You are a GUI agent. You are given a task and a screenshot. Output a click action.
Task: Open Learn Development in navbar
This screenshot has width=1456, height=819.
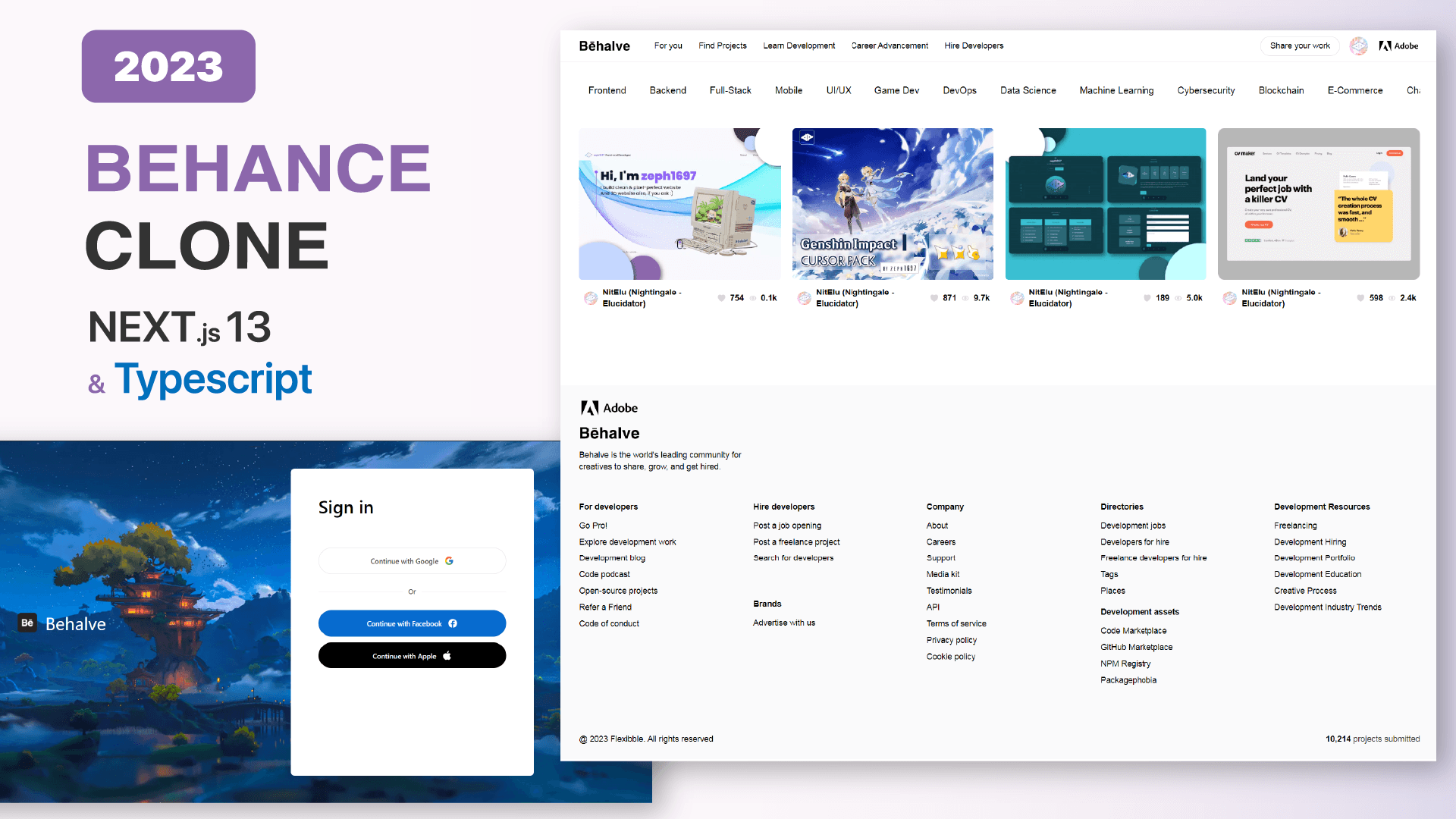point(799,46)
